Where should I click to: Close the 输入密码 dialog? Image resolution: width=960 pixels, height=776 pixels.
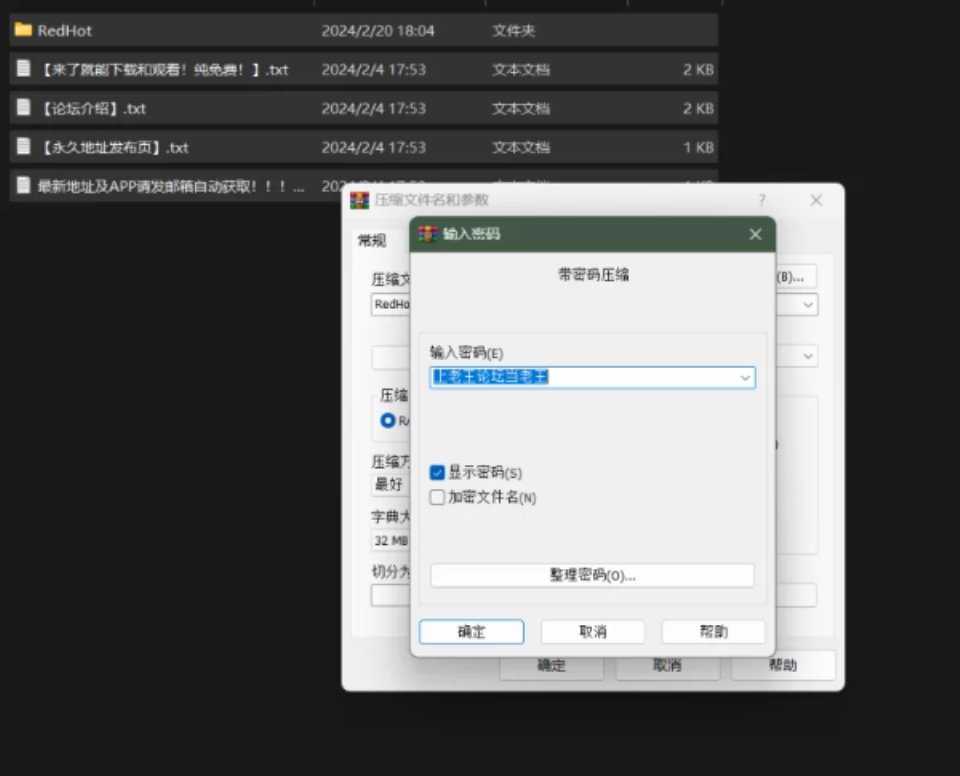click(756, 234)
